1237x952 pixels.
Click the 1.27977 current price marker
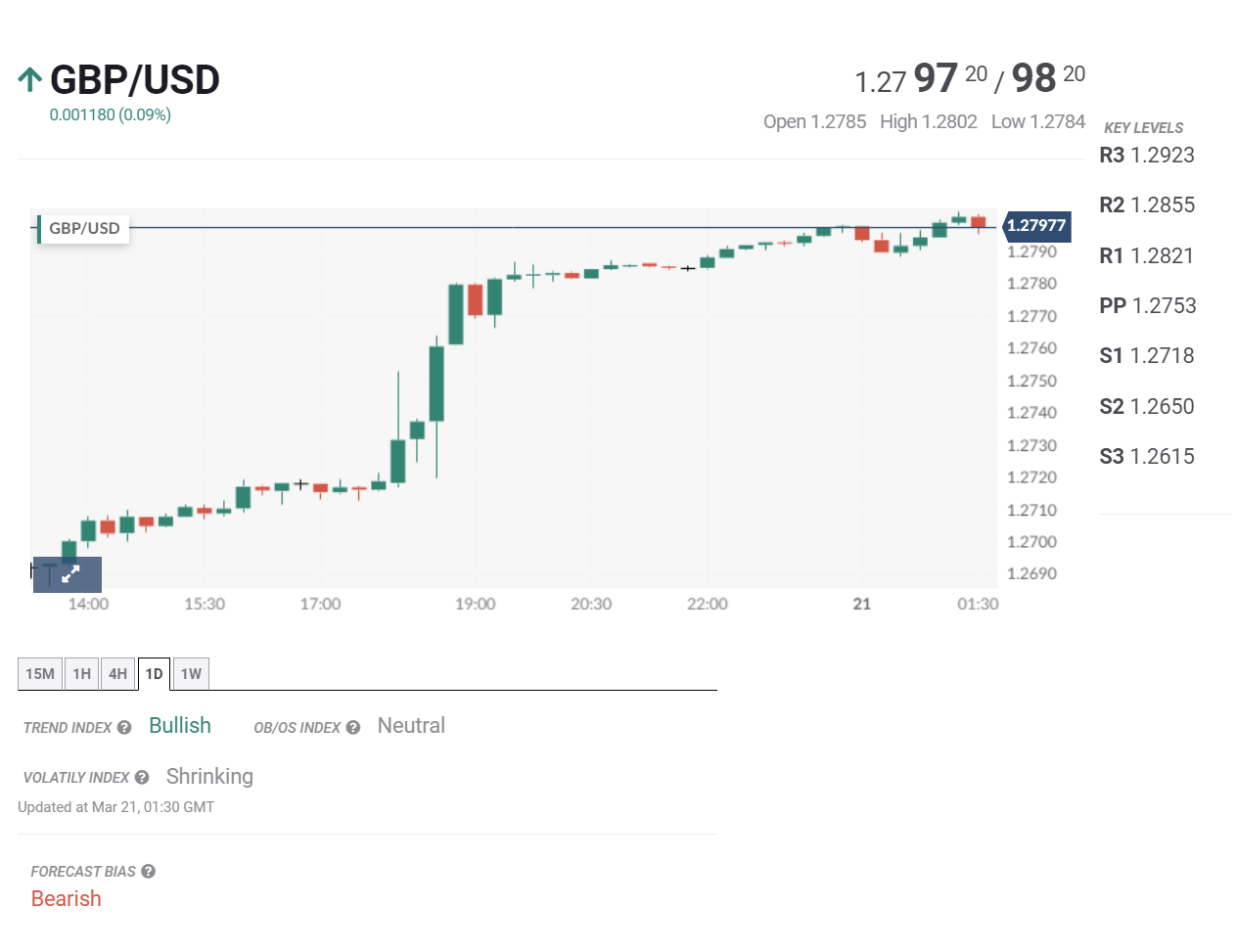[1036, 226]
